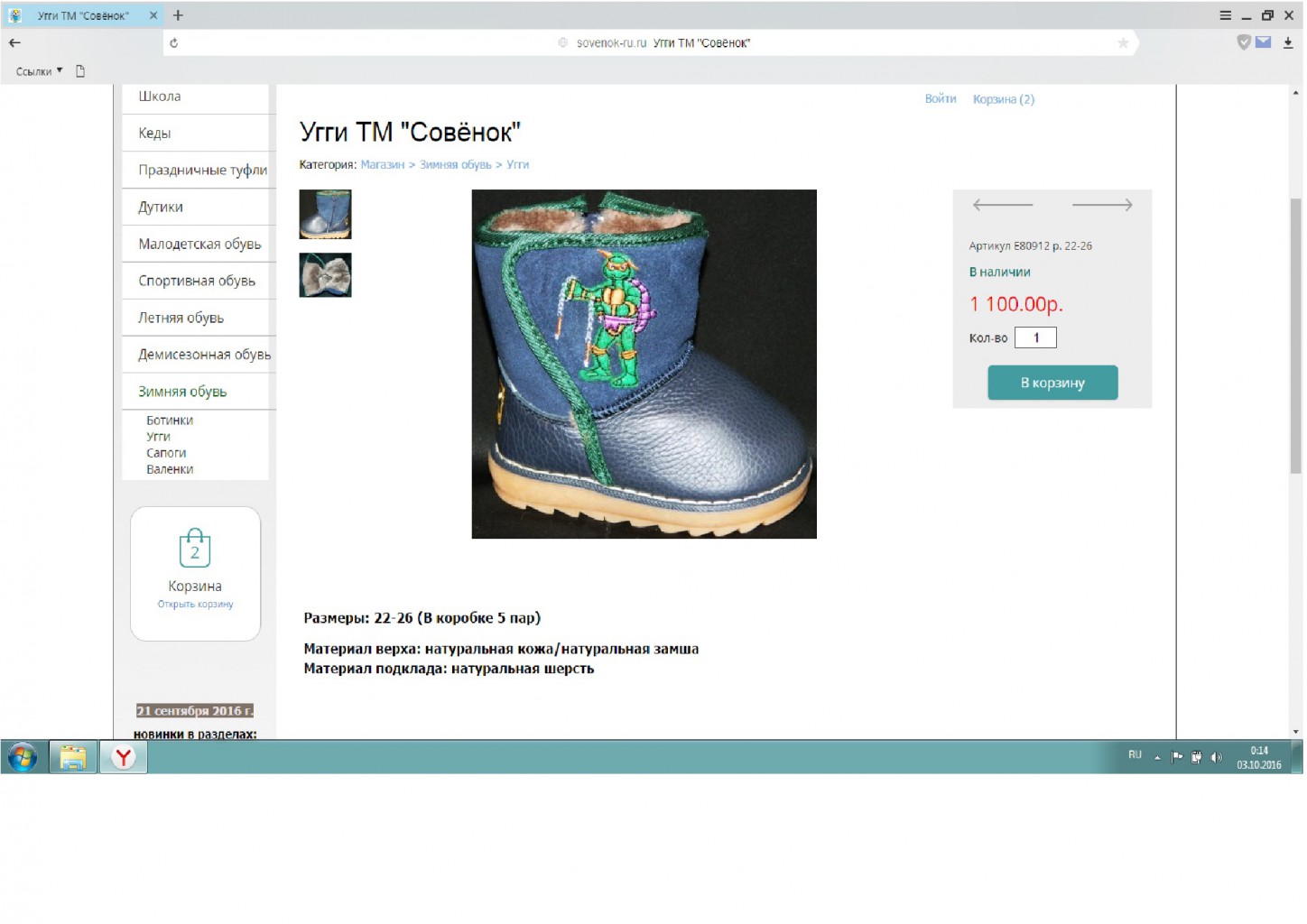Close the Угги ТМ Совёнок tab
This screenshot has height=924, width=1307.
[153, 15]
